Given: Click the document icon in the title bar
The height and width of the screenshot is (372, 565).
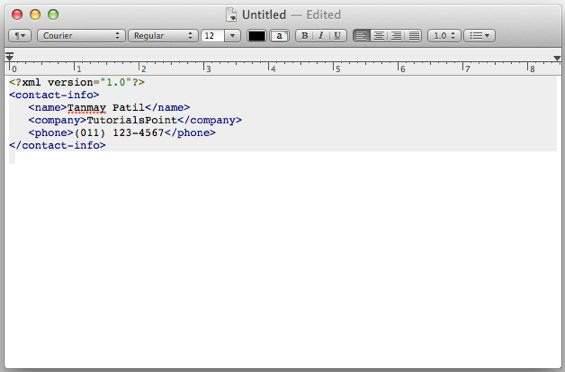Looking at the screenshot, I should (231, 15).
